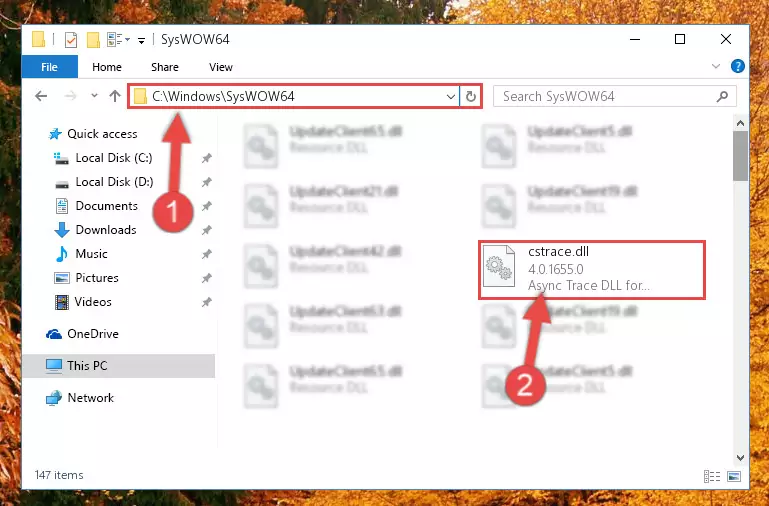
Task: Click the scrollbar down arrow
Action: (x=741, y=458)
